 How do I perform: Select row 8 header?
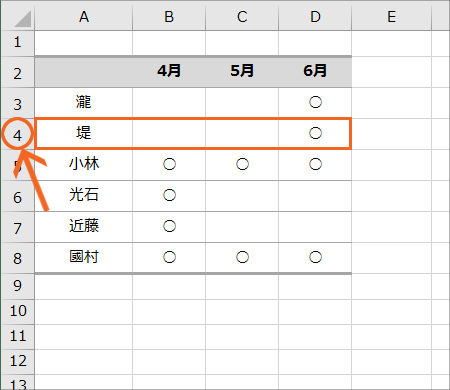(x=17, y=258)
